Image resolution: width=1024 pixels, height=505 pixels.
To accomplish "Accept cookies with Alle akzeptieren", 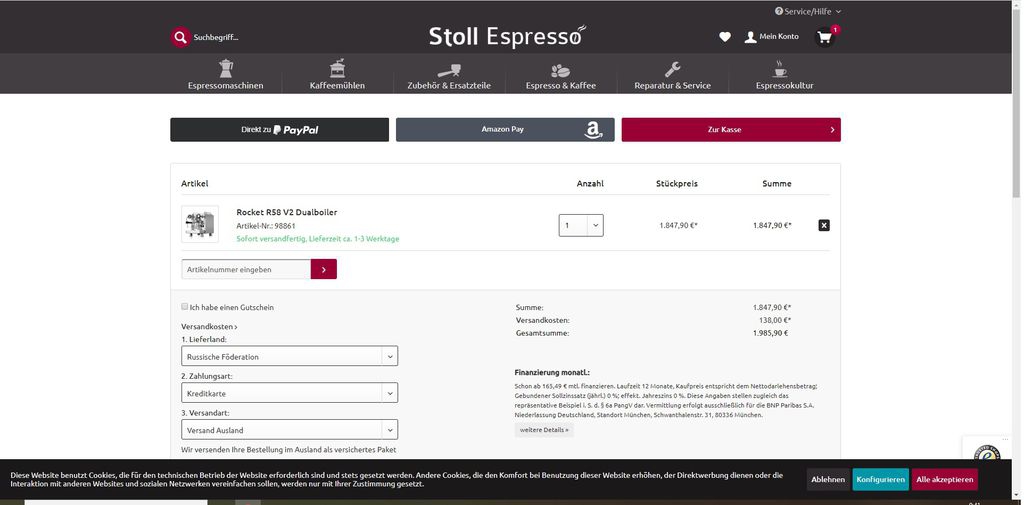I will (x=944, y=480).
